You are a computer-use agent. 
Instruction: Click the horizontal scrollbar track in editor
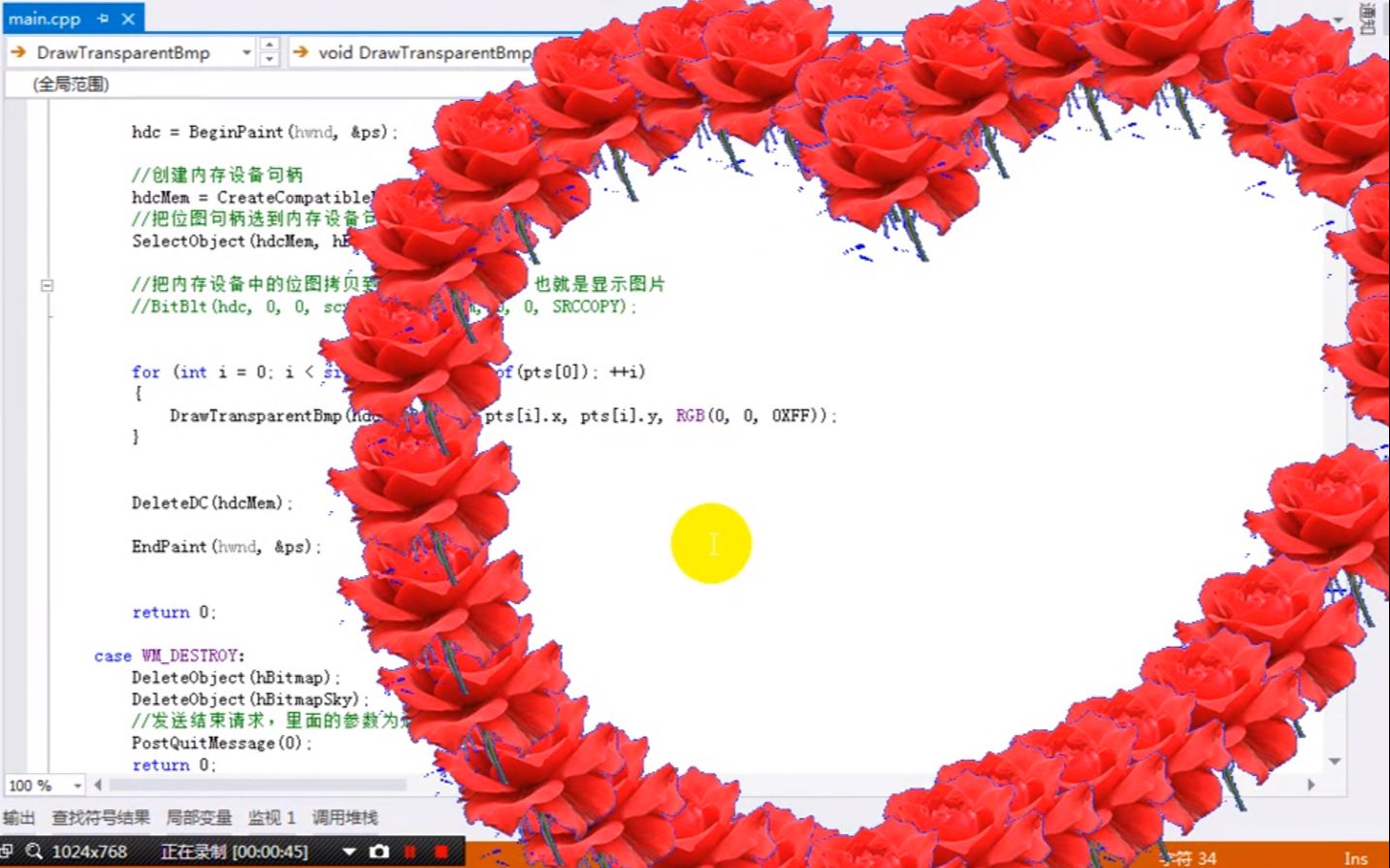257,784
